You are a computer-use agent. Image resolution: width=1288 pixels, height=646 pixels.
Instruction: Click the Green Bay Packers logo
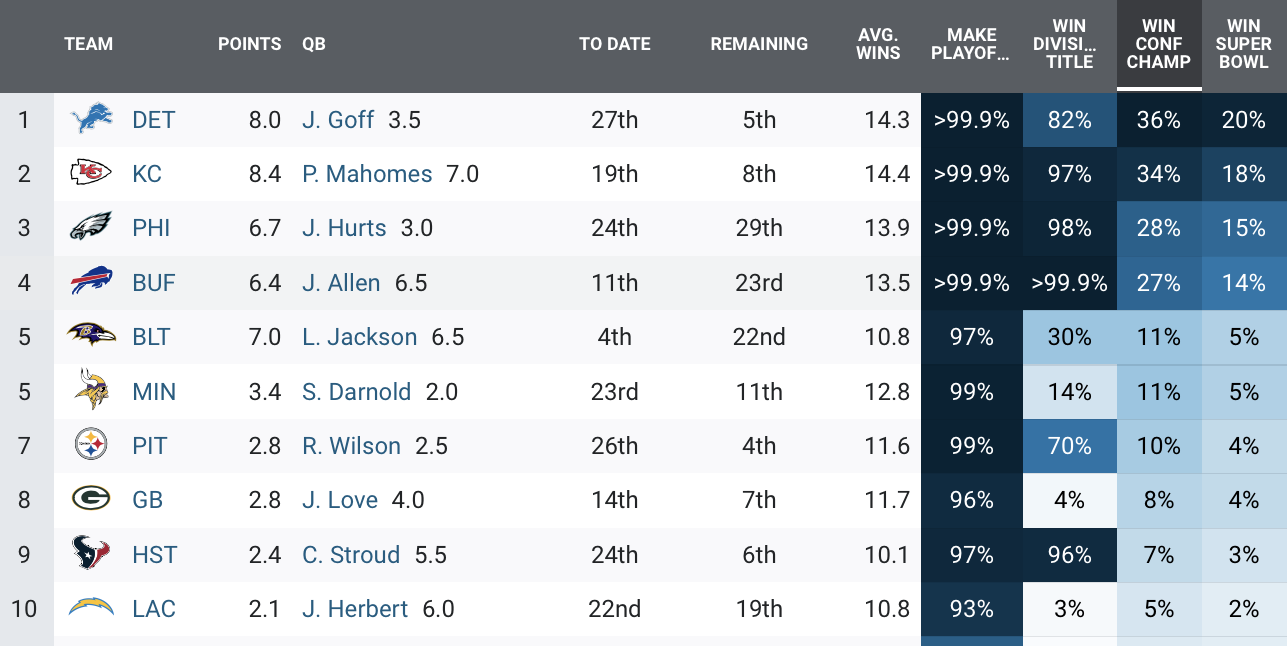tap(91, 499)
